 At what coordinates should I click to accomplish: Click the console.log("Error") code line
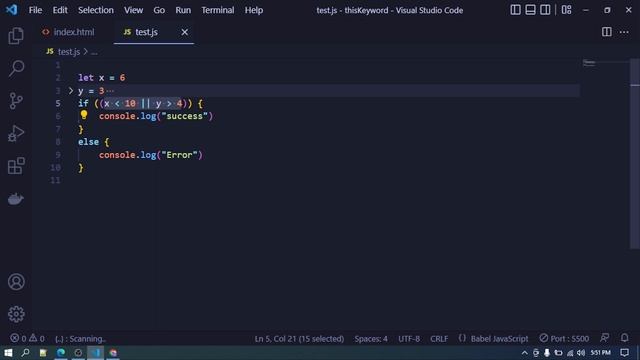click(x=151, y=155)
